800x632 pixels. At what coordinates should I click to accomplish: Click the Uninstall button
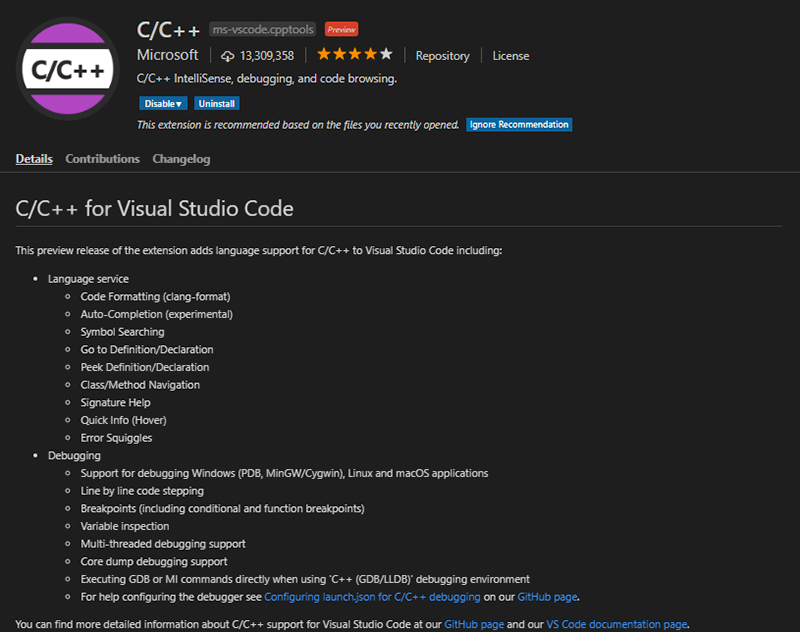point(216,103)
